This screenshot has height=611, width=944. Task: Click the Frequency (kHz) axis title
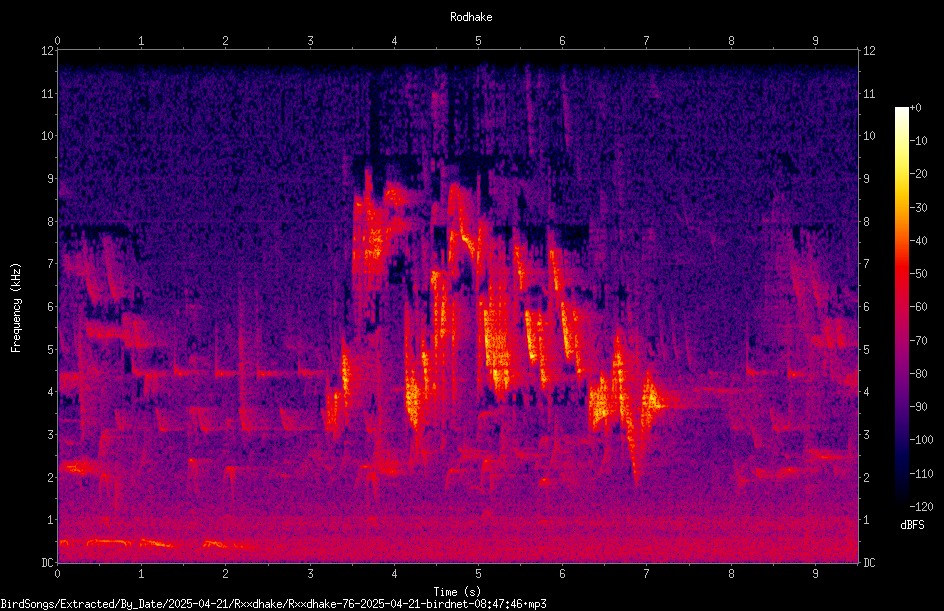pyautogui.click(x=16, y=308)
